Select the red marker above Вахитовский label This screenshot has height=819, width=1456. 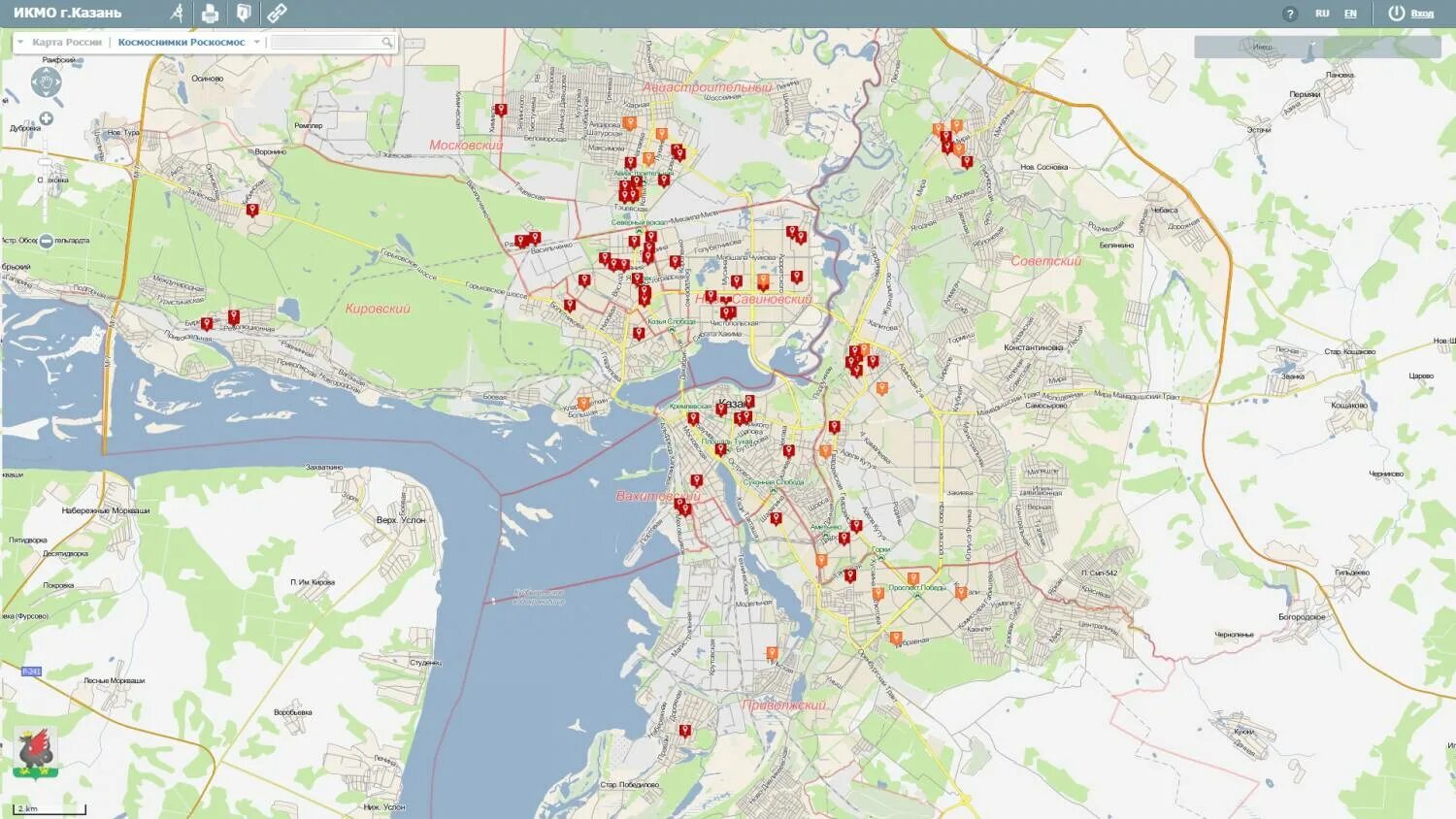(x=697, y=480)
